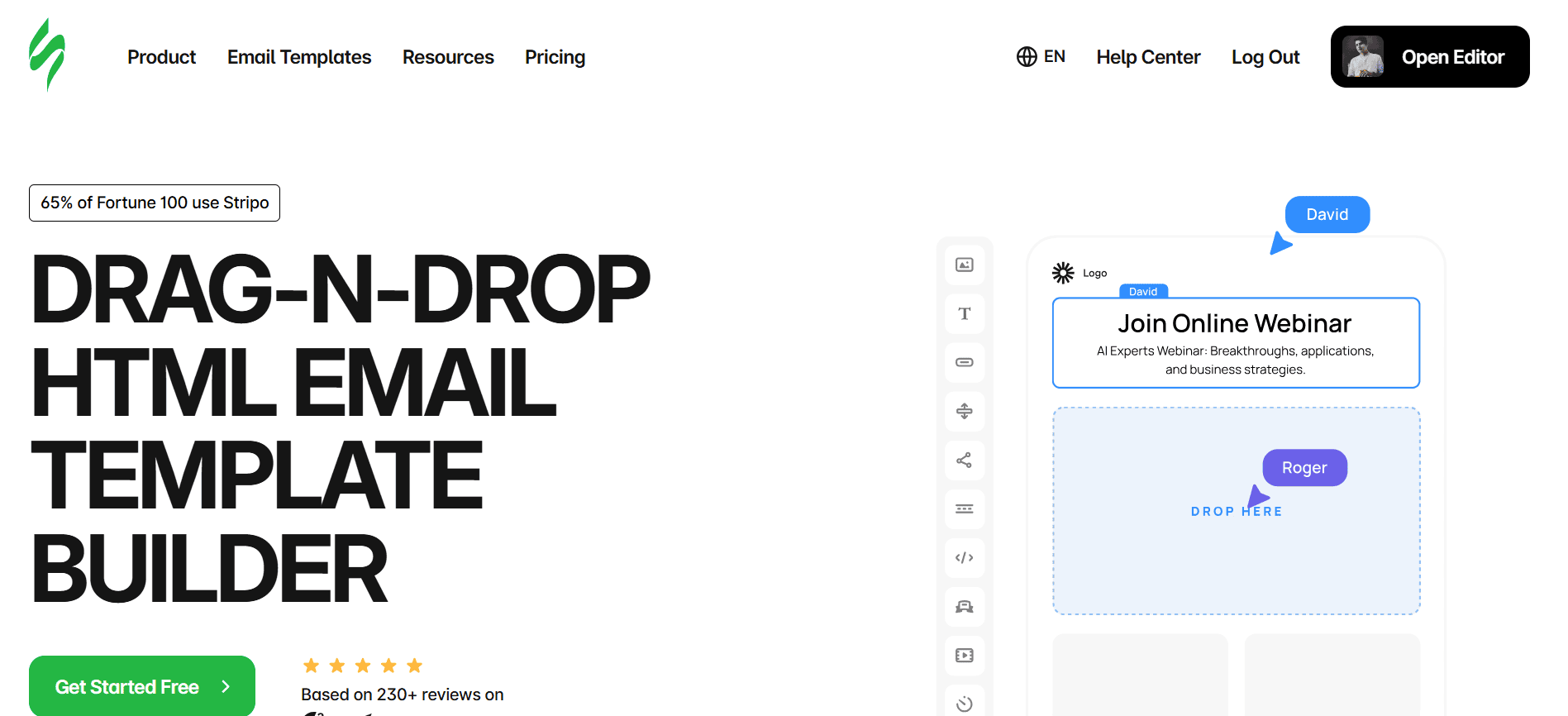The height and width of the screenshot is (716, 1568).
Task: Select the Timer block icon
Action: click(965, 703)
